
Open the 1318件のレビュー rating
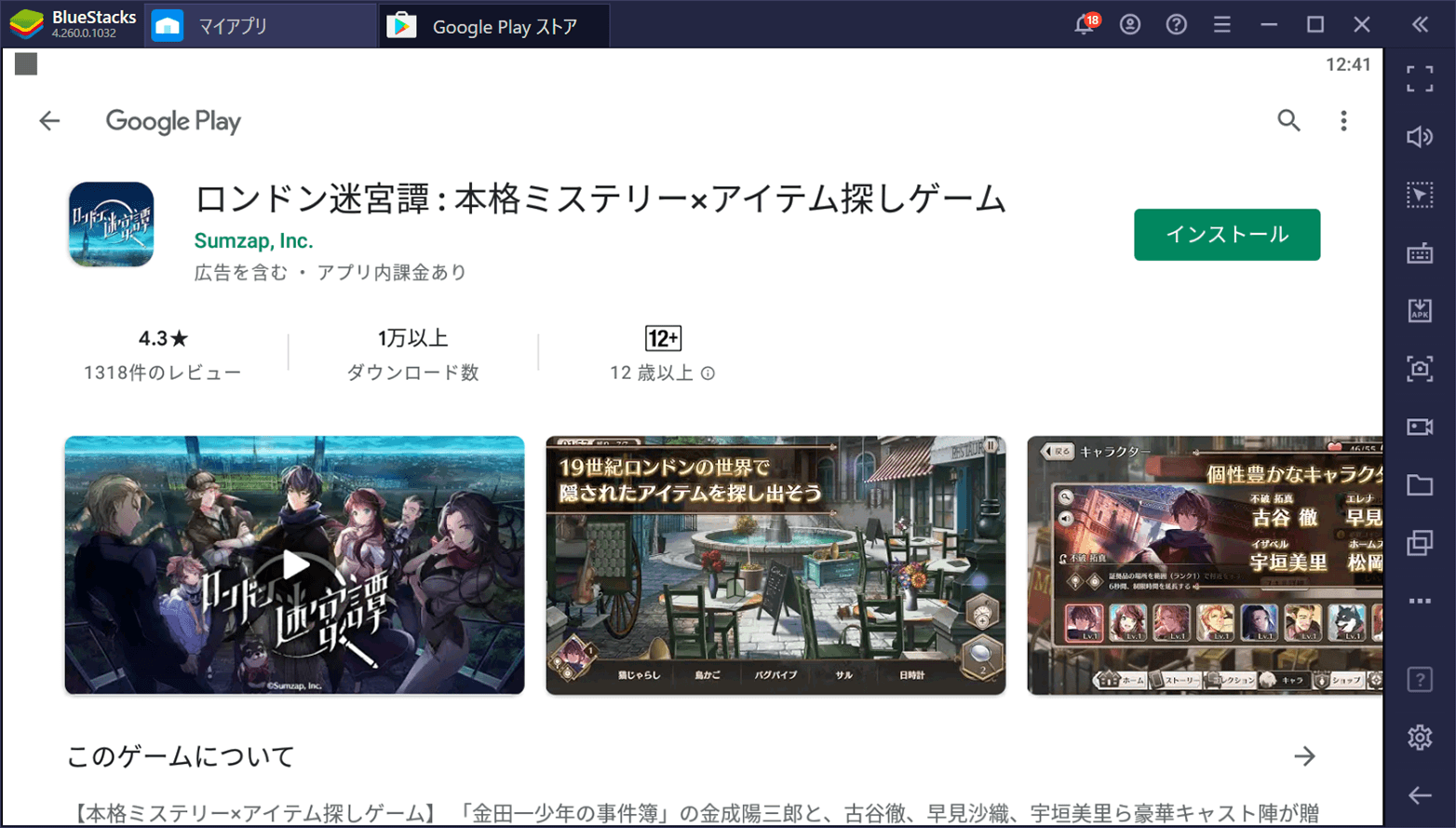(162, 355)
